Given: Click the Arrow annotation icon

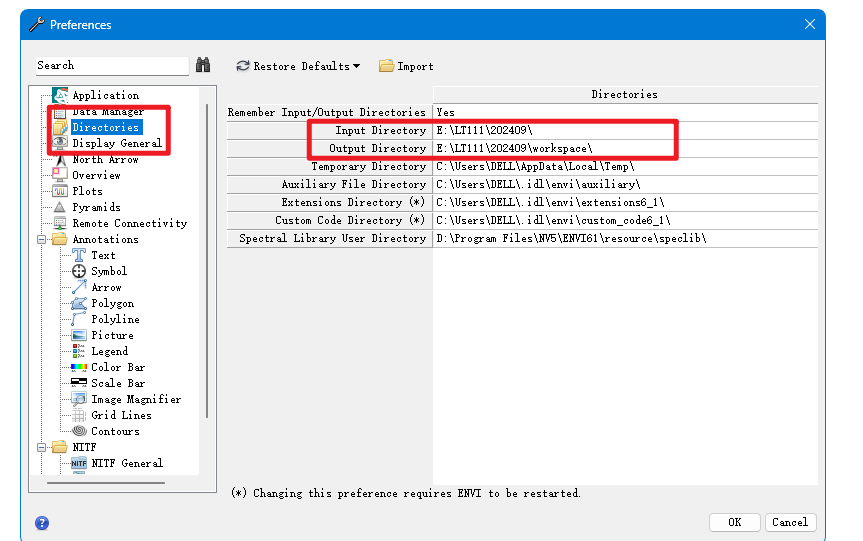Looking at the screenshot, I should (79, 287).
